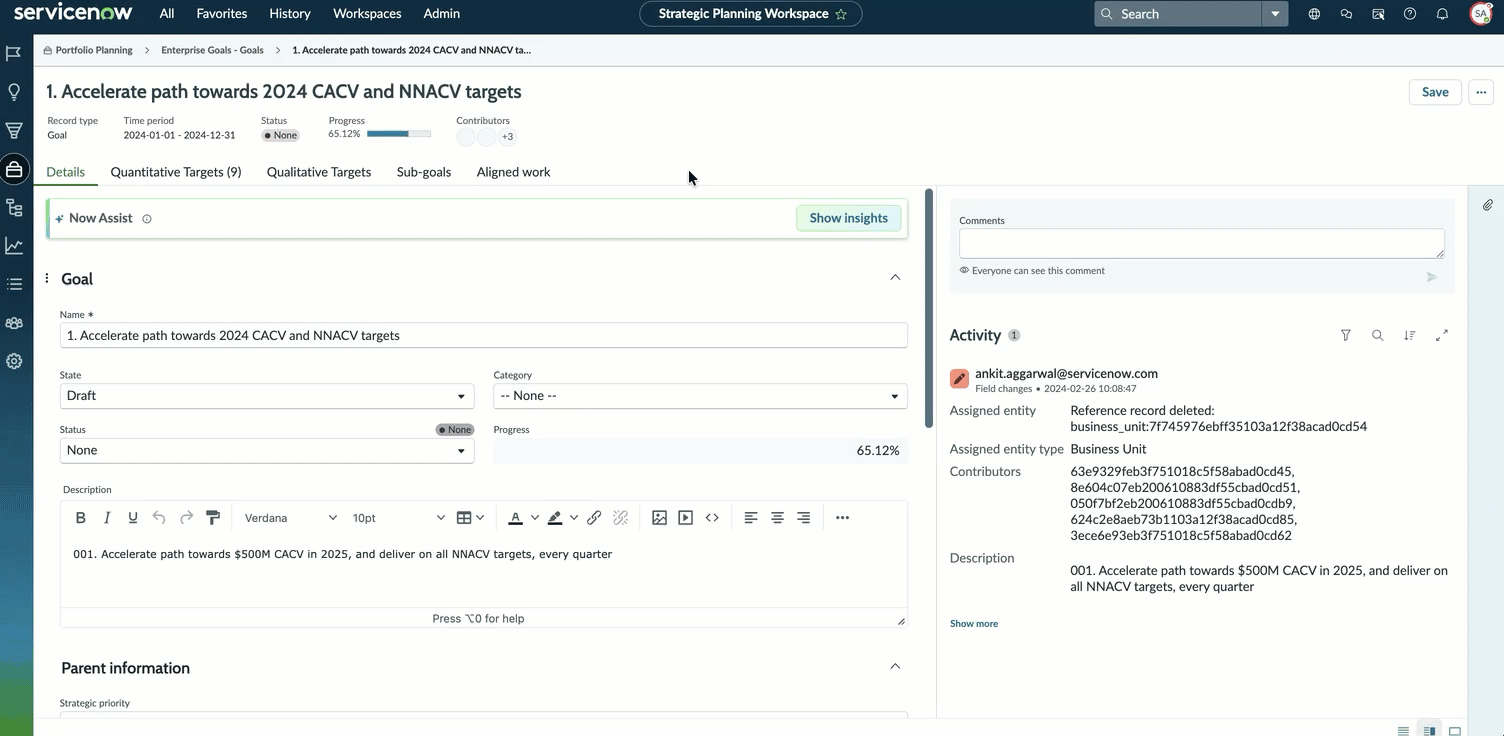1504x736 pixels.
Task: Expand the Activity panel to full view
Action: (x=1442, y=336)
